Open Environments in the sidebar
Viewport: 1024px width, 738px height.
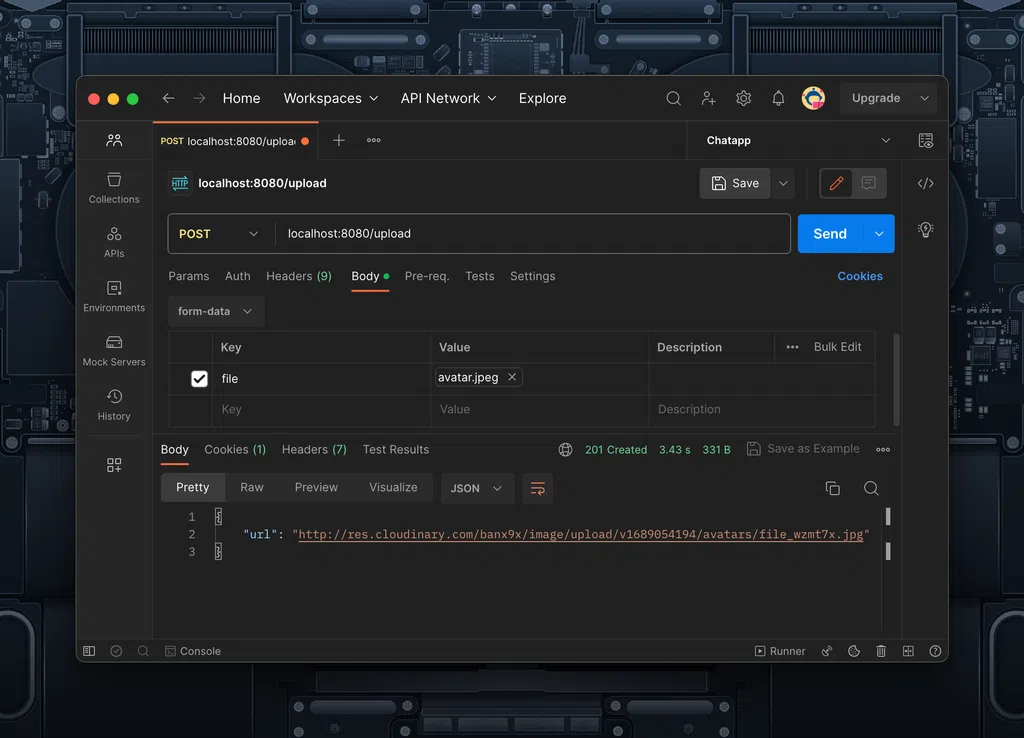pyautogui.click(x=114, y=297)
